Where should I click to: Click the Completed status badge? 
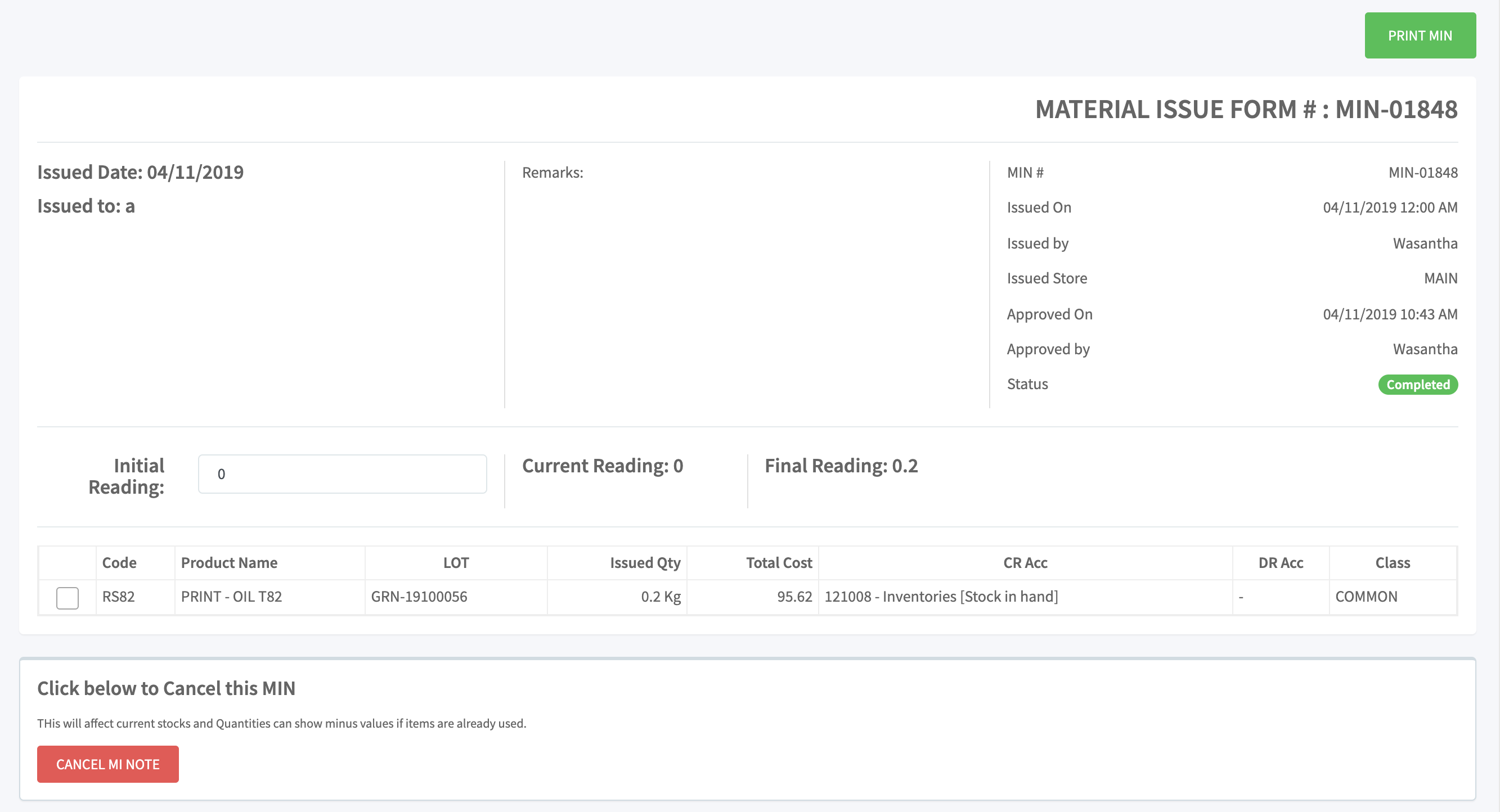point(1417,385)
